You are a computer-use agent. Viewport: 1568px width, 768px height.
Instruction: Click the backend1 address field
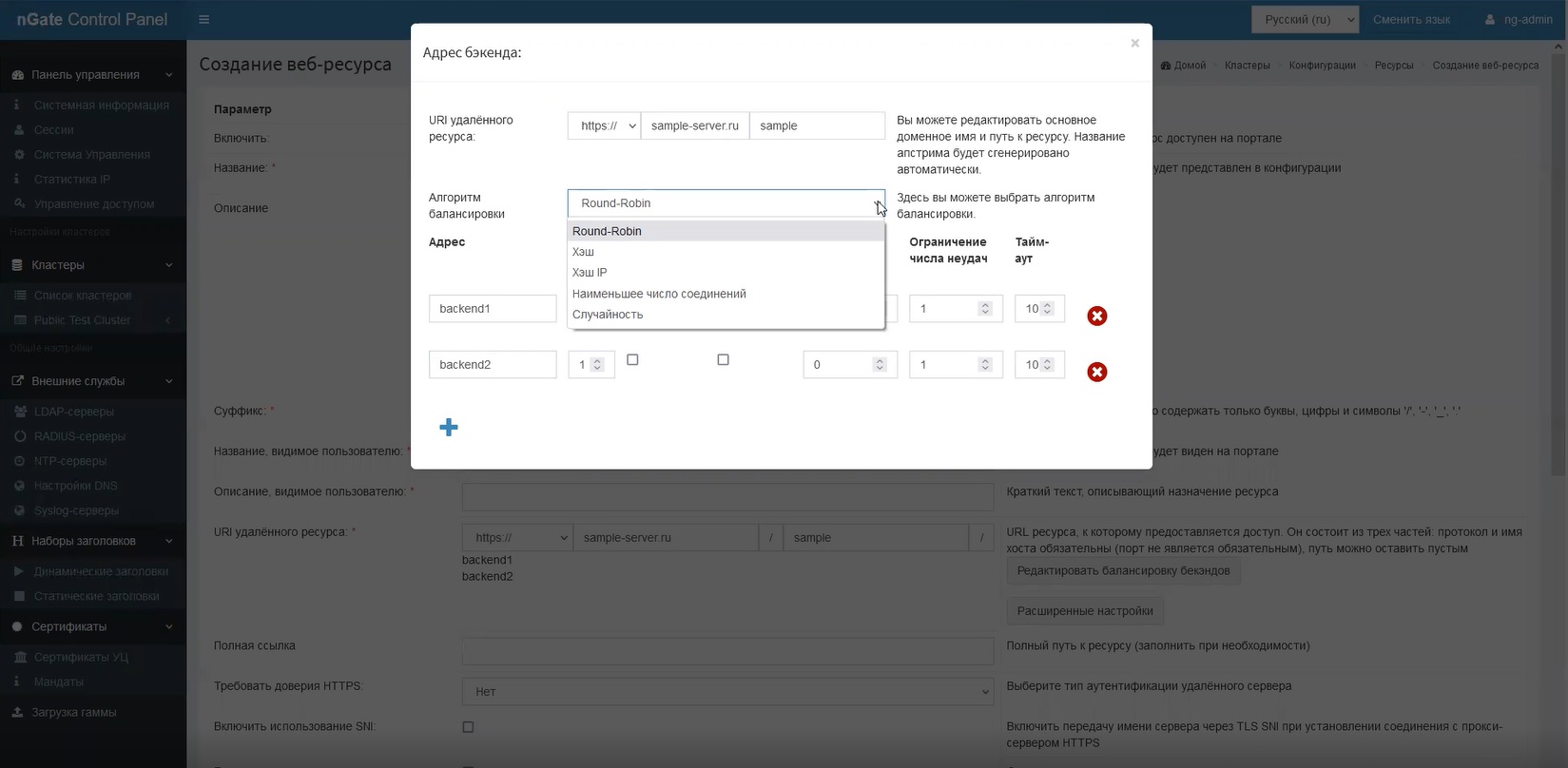[493, 309]
